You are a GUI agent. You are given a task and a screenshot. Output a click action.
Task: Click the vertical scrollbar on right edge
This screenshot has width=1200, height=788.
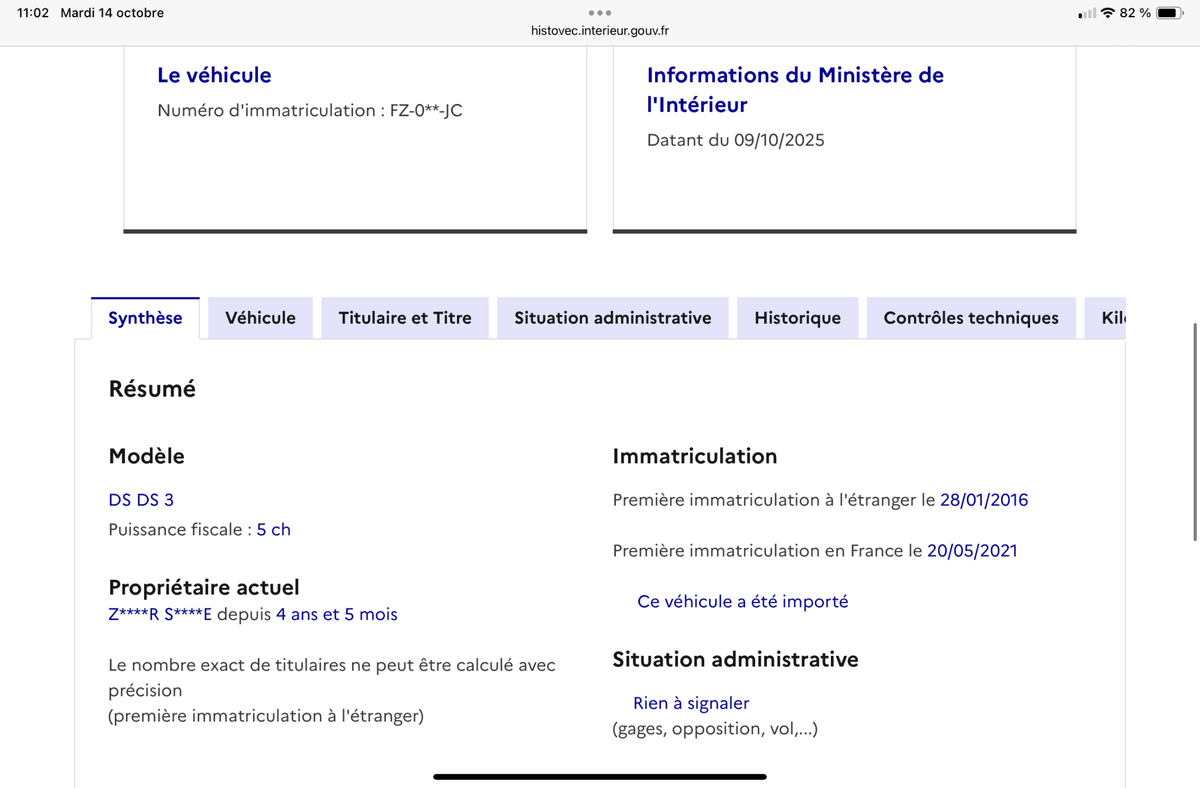[x=1194, y=432]
